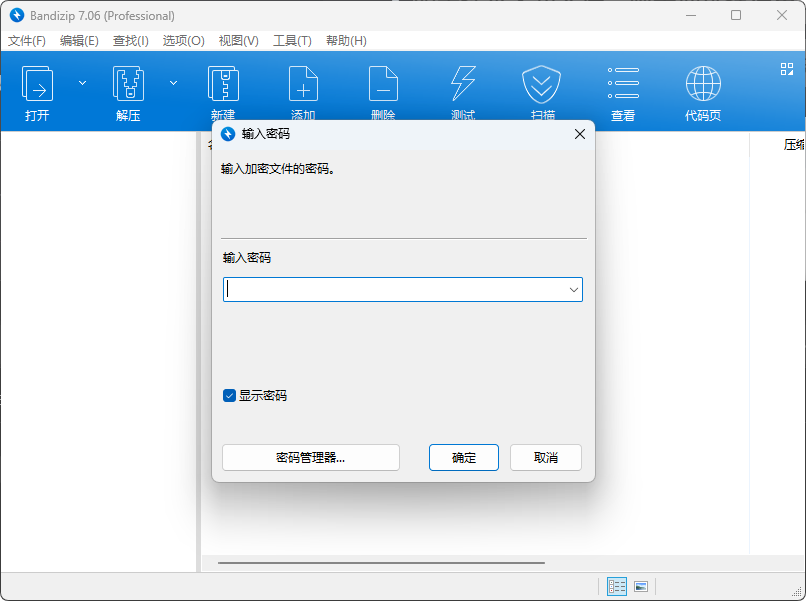Enable image preview mode in the status bar
806x601 pixels.
(641, 586)
